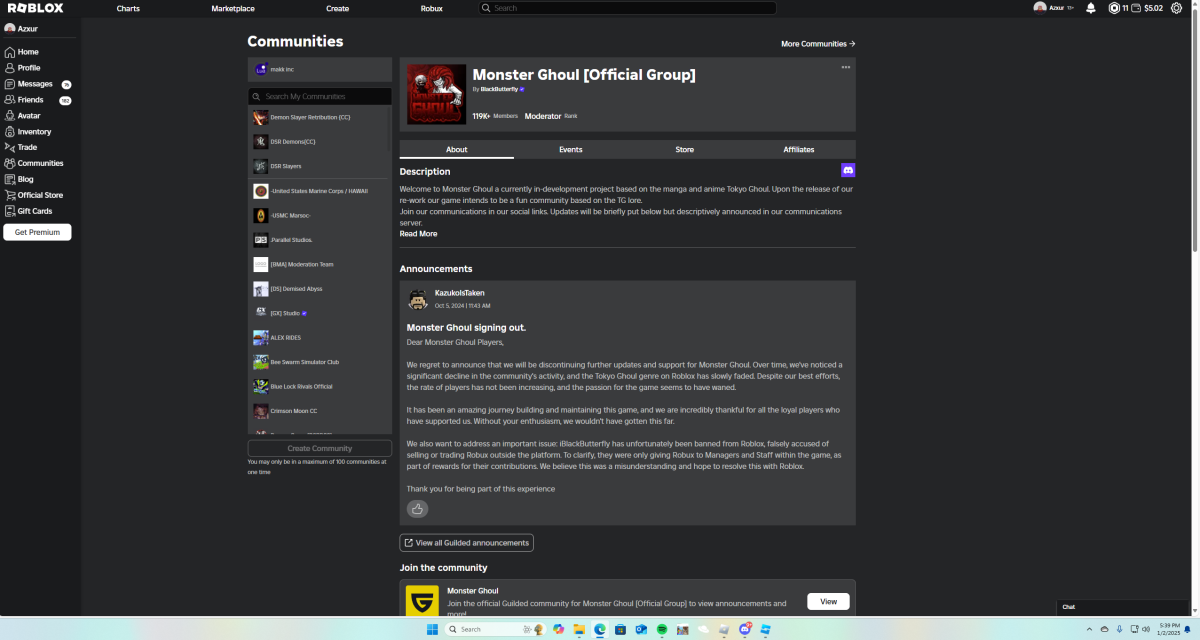Open File Explorer from the taskbar

point(579,629)
